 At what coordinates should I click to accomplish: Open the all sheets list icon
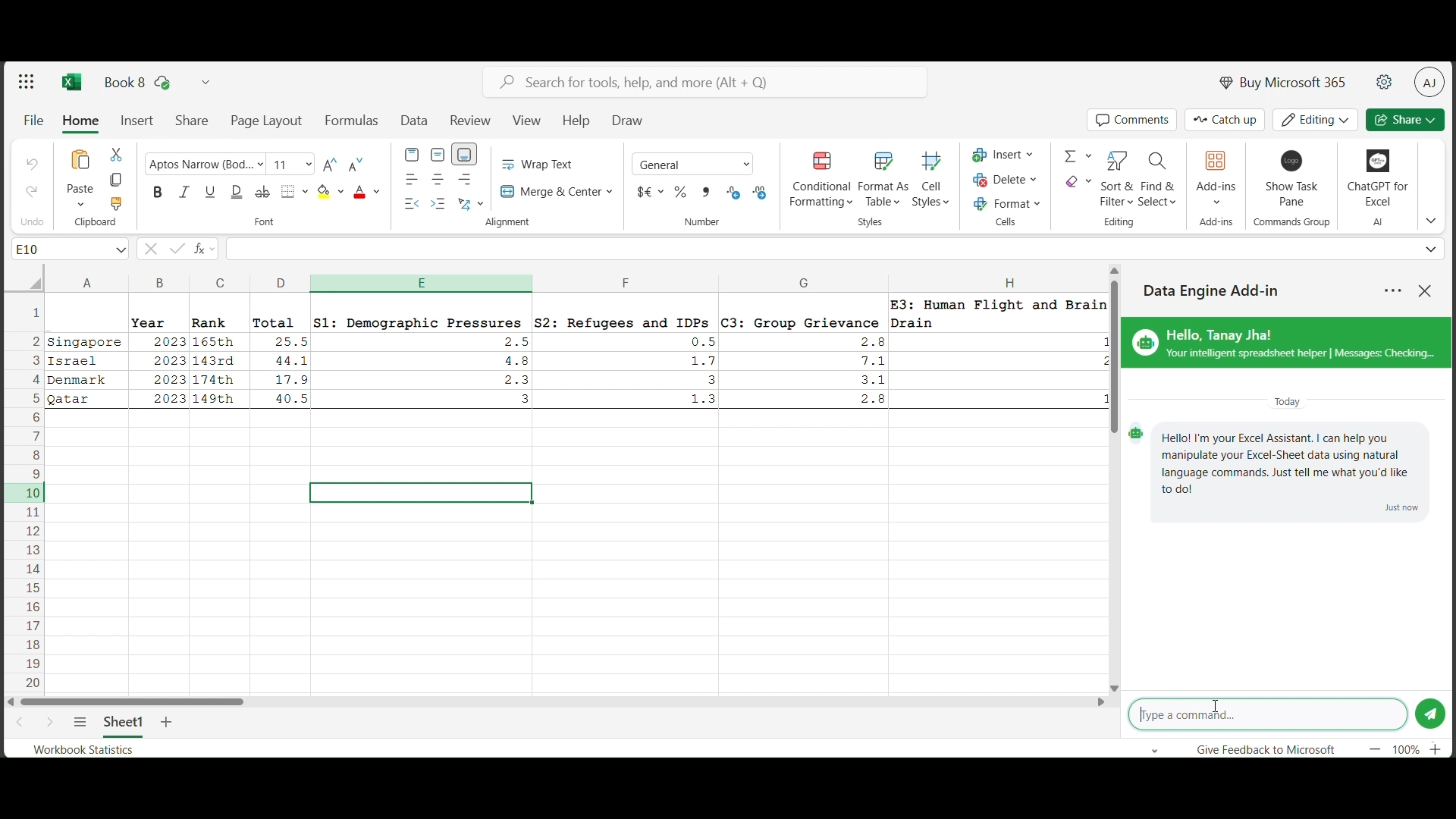80,723
